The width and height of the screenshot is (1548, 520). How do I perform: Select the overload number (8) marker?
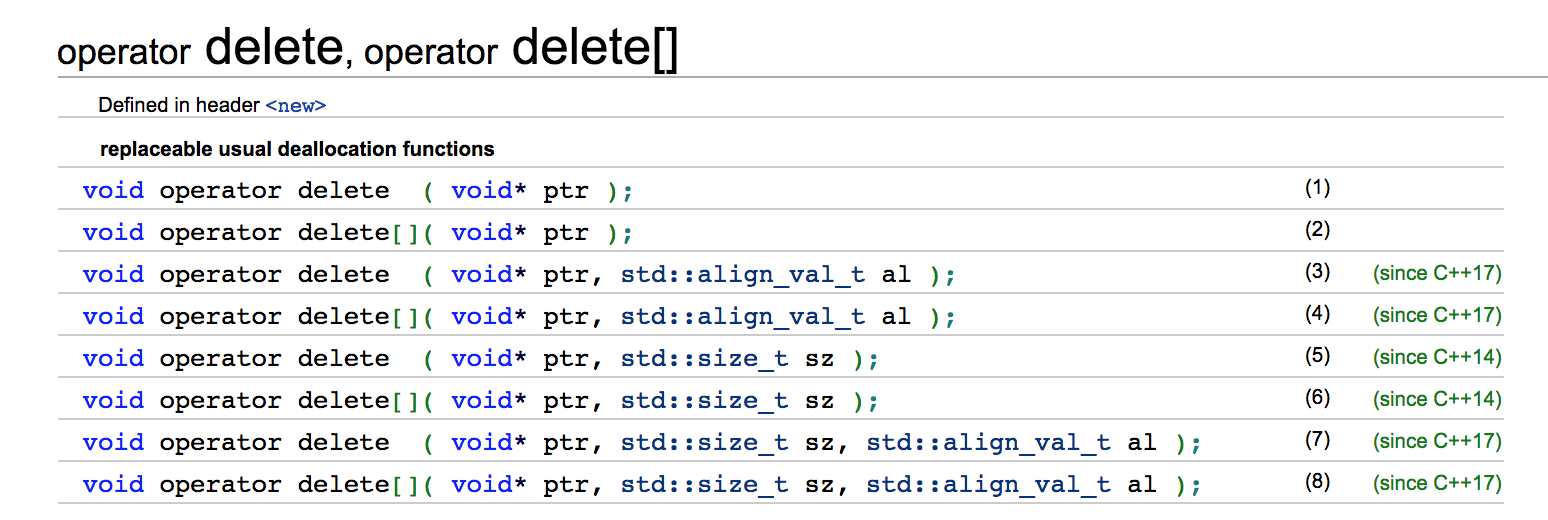point(1317,482)
